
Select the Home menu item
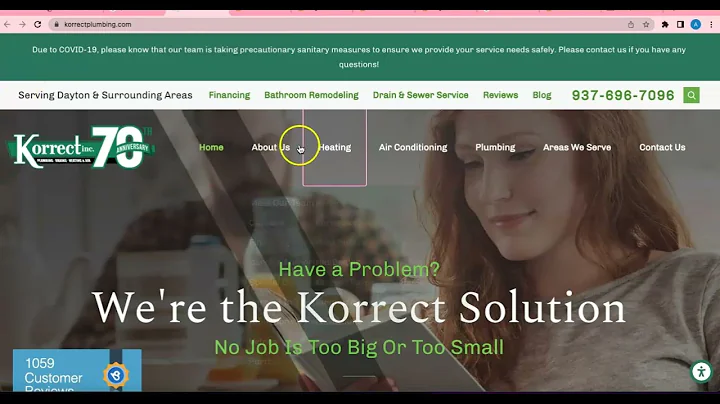[x=211, y=147]
